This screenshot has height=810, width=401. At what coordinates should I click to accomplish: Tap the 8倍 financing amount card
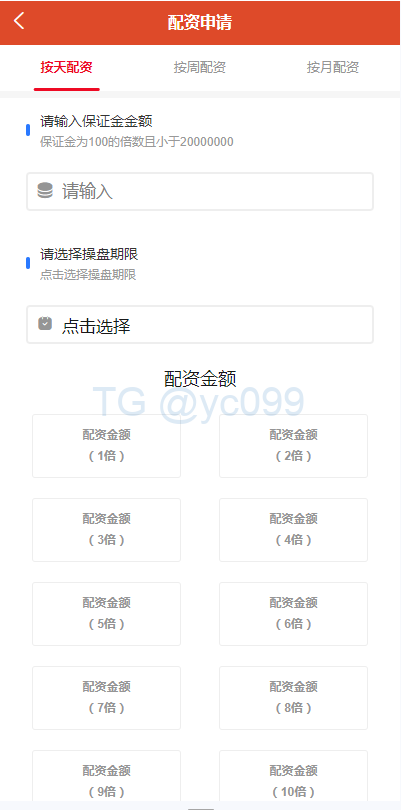click(294, 698)
